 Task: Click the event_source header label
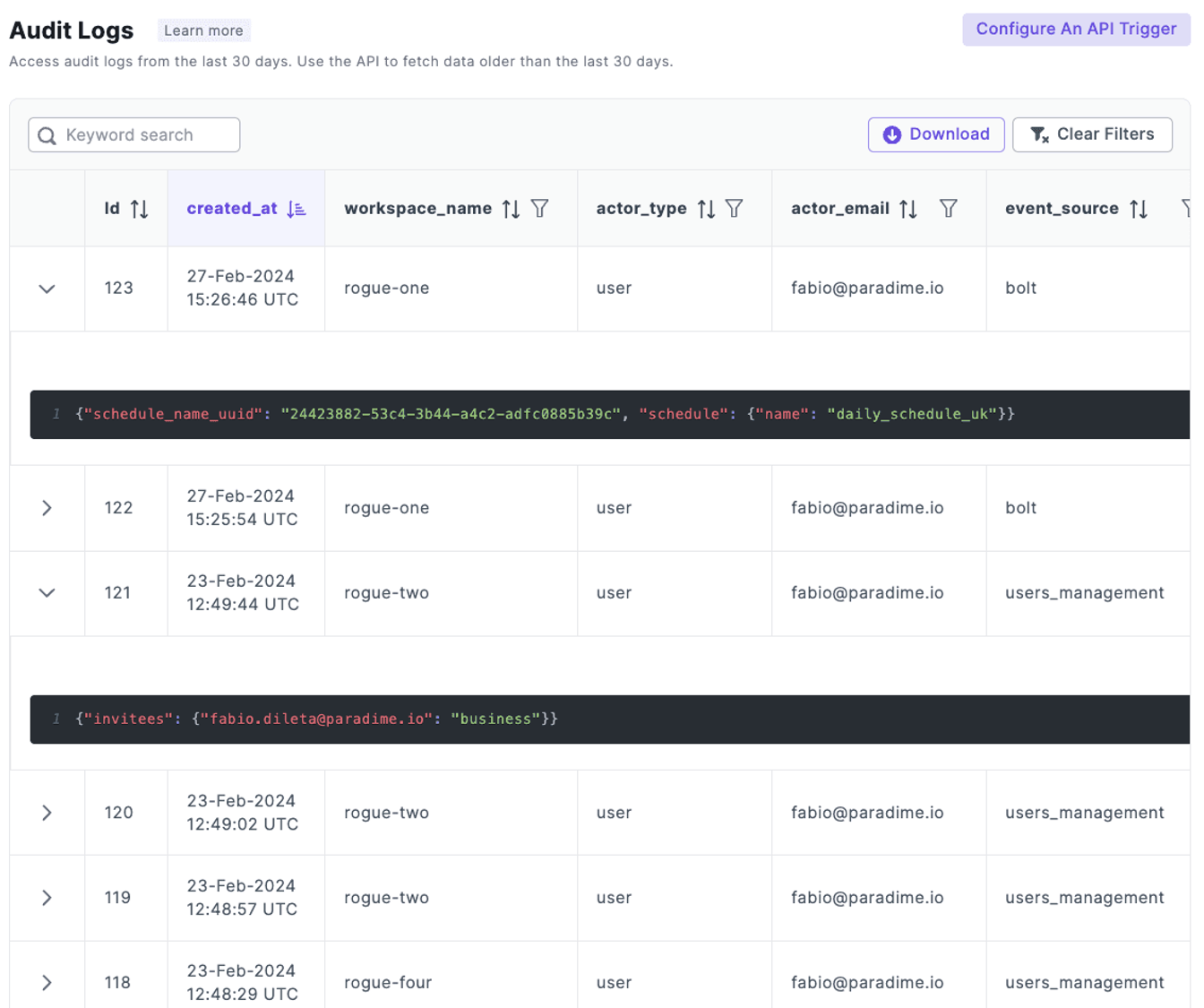pyautogui.click(x=1062, y=209)
